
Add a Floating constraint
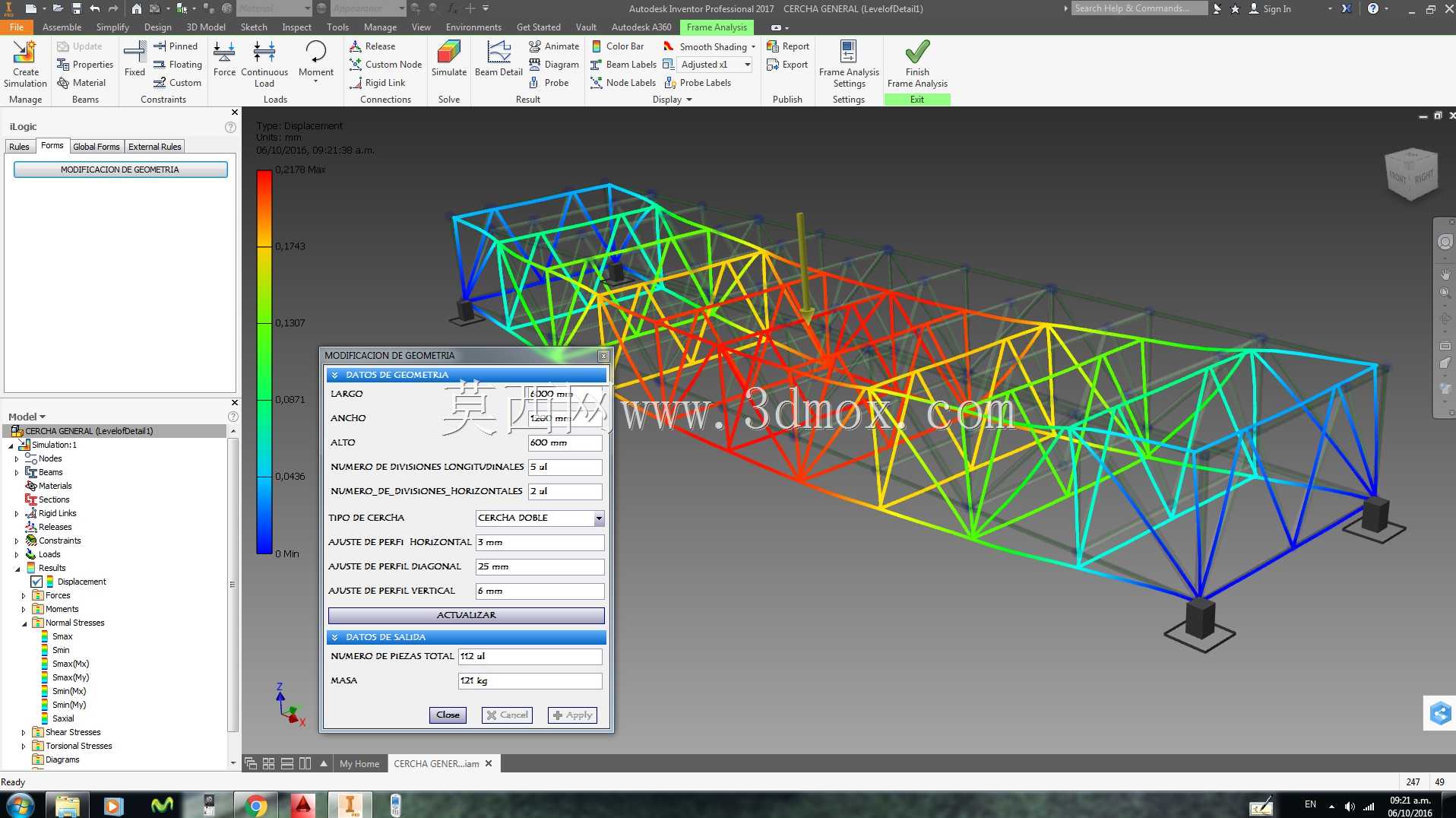pos(178,65)
